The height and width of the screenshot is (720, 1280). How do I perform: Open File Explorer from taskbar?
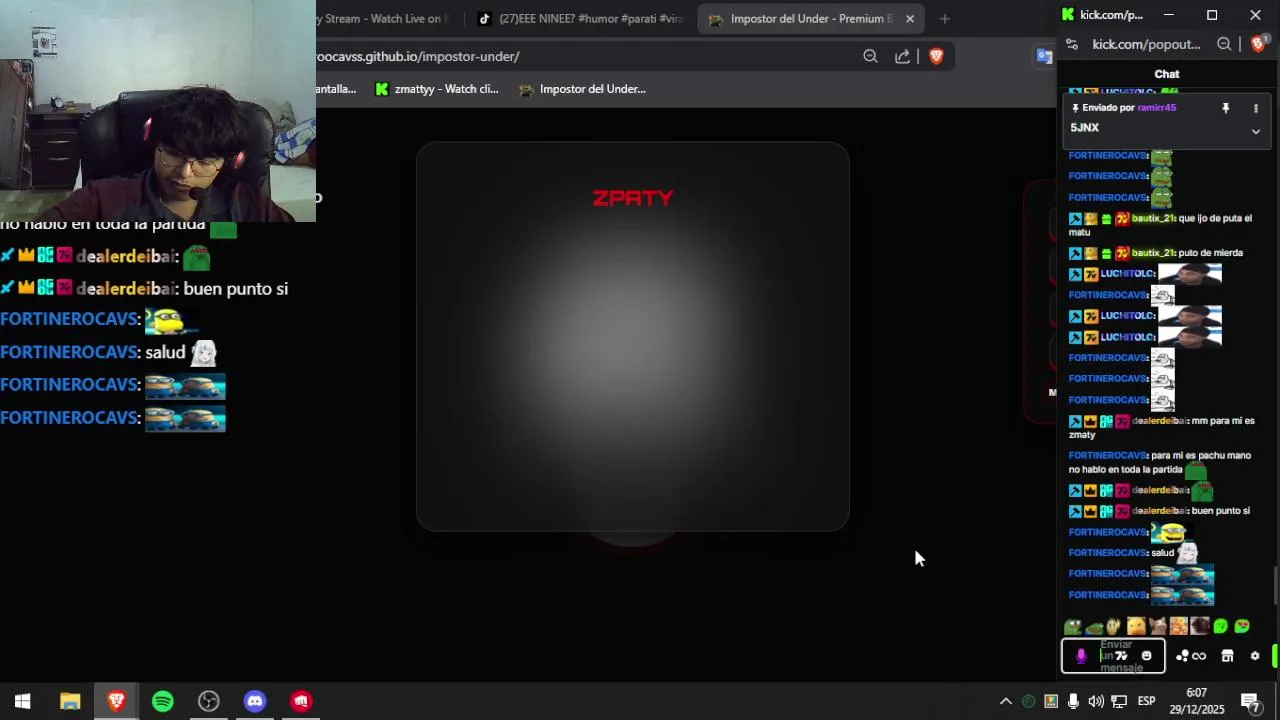[69, 701]
